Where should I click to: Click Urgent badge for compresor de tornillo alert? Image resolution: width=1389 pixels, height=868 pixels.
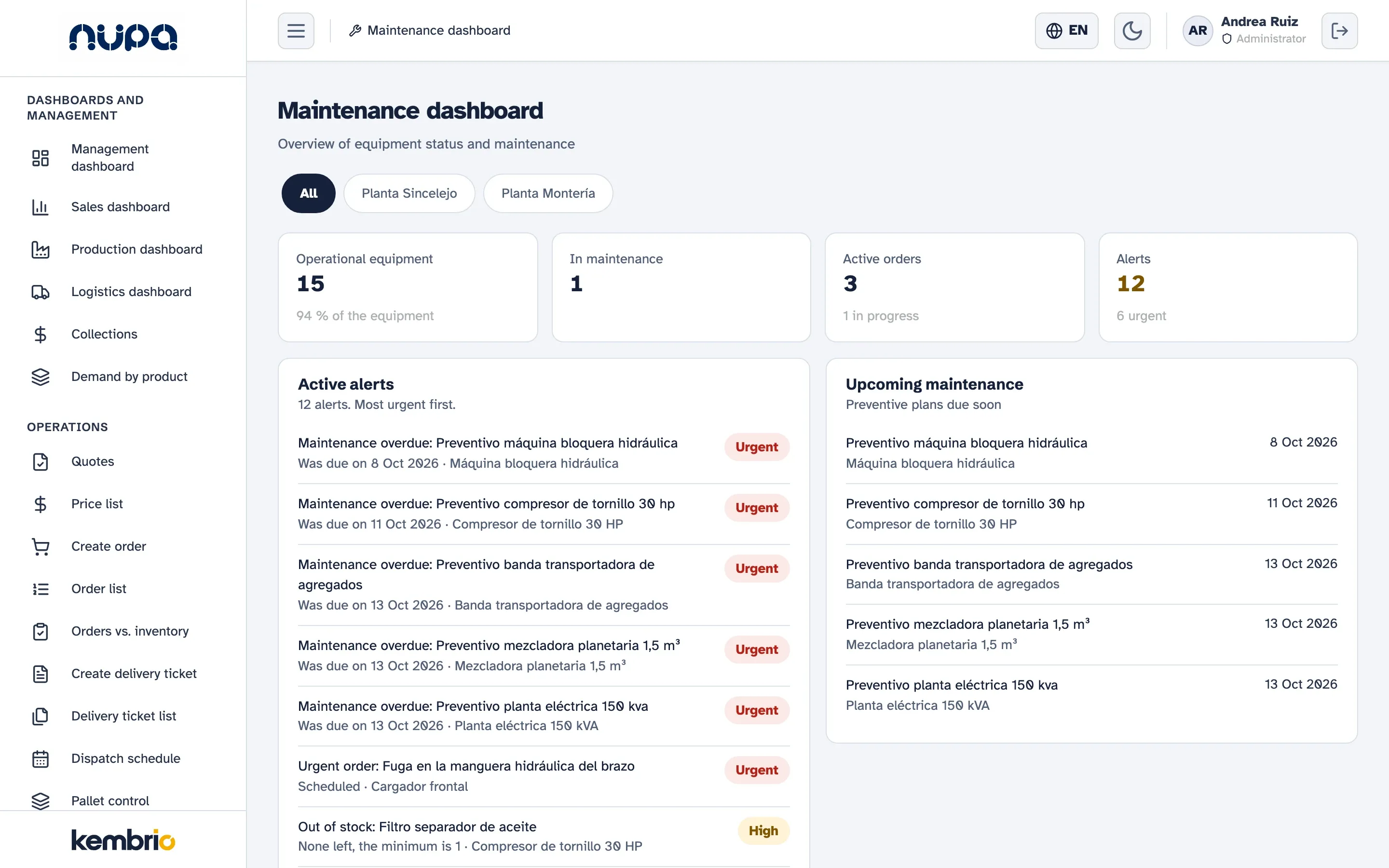(x=757, y=508)
